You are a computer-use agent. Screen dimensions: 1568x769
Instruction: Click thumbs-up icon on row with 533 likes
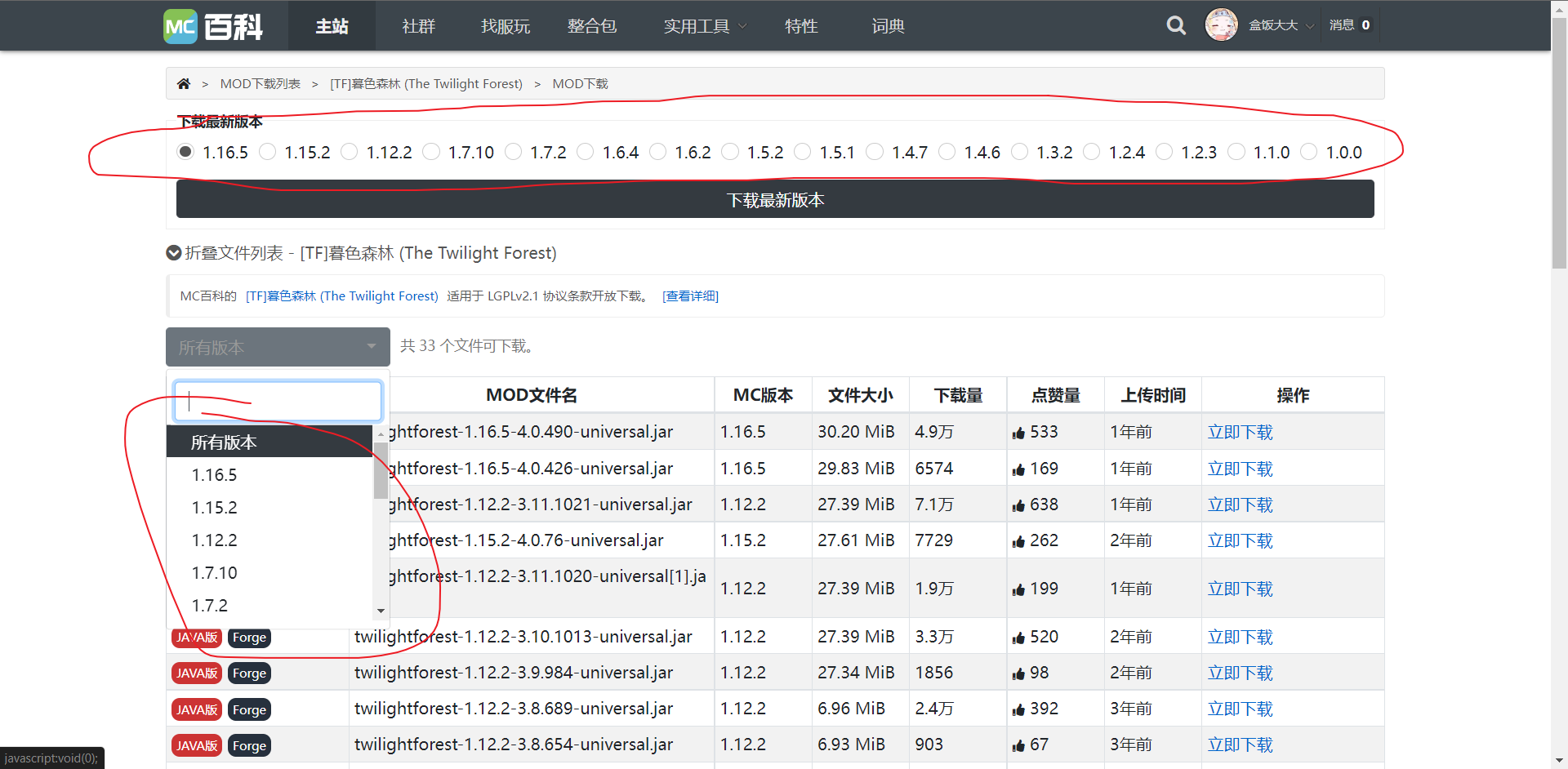click(1018, 433)
